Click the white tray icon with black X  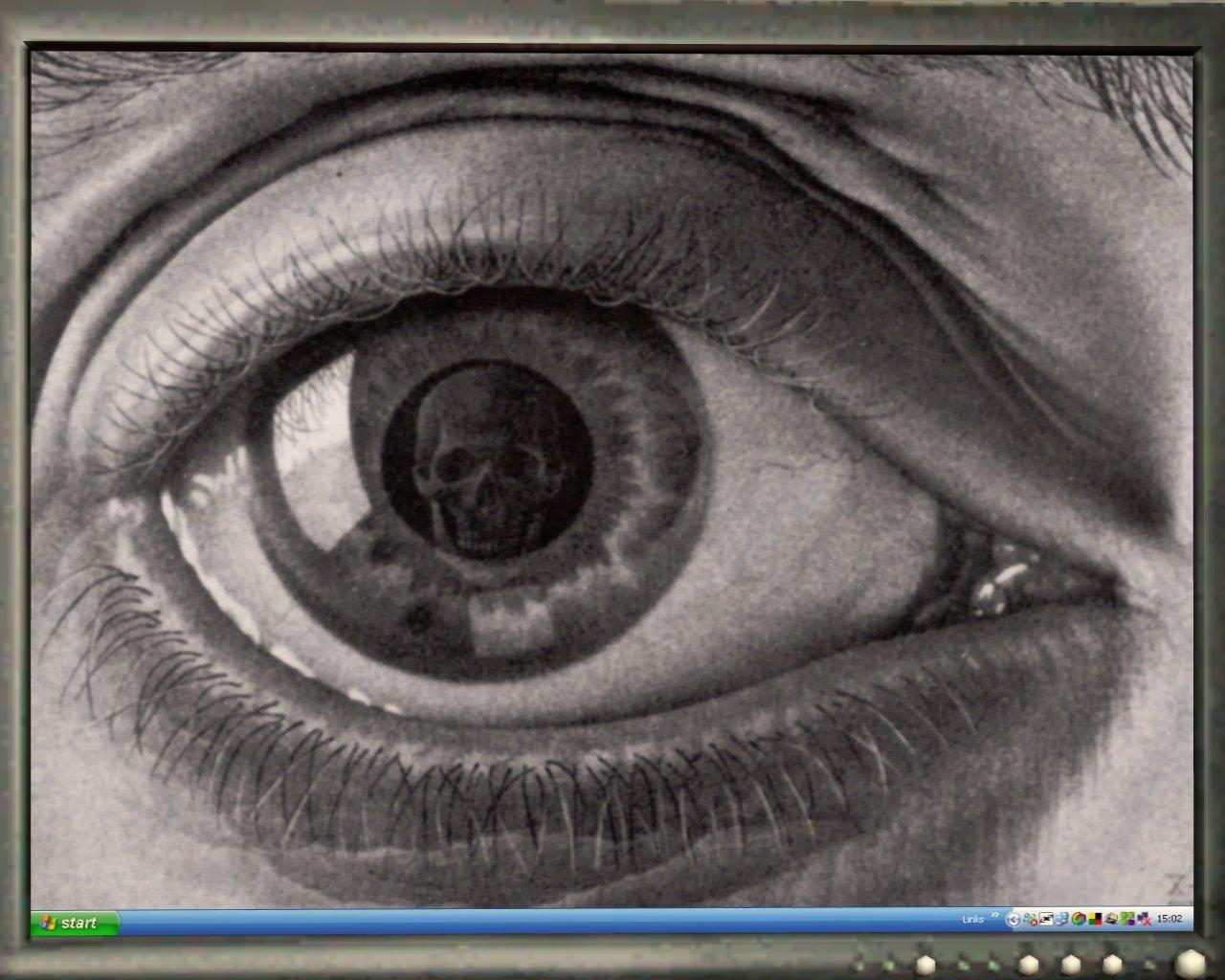pyautogui.click(x=1046, y=919)
